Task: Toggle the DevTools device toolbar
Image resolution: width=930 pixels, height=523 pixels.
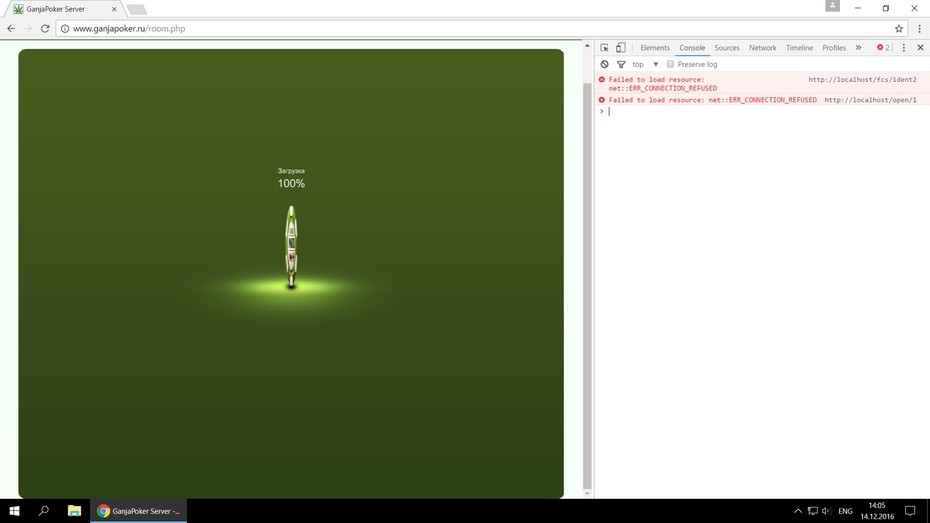Action: (620, 47)
